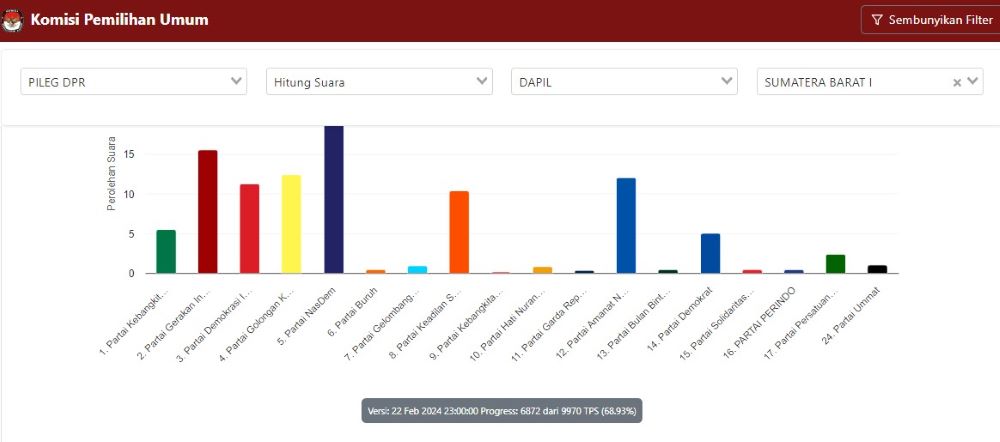Select the red Partai Demokrasi bar
Image resolution: width=1000 pixels, height=442 pixels.
249,228
